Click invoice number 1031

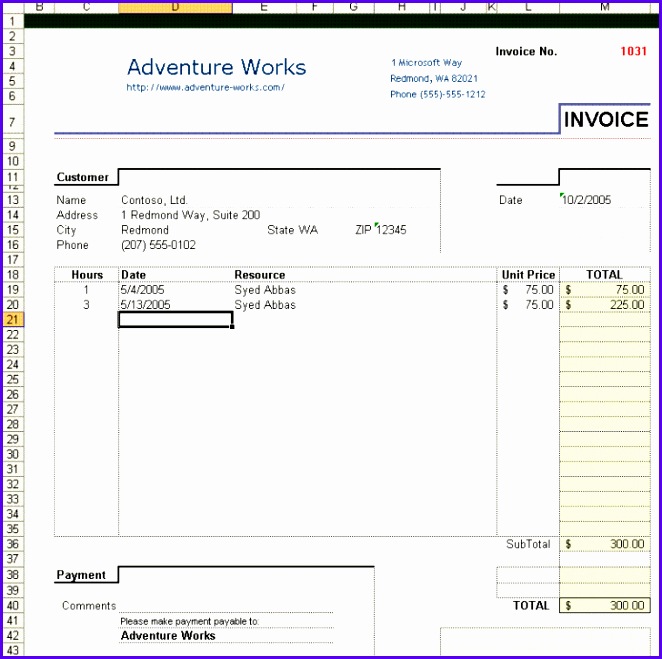(x=633, y=51)
